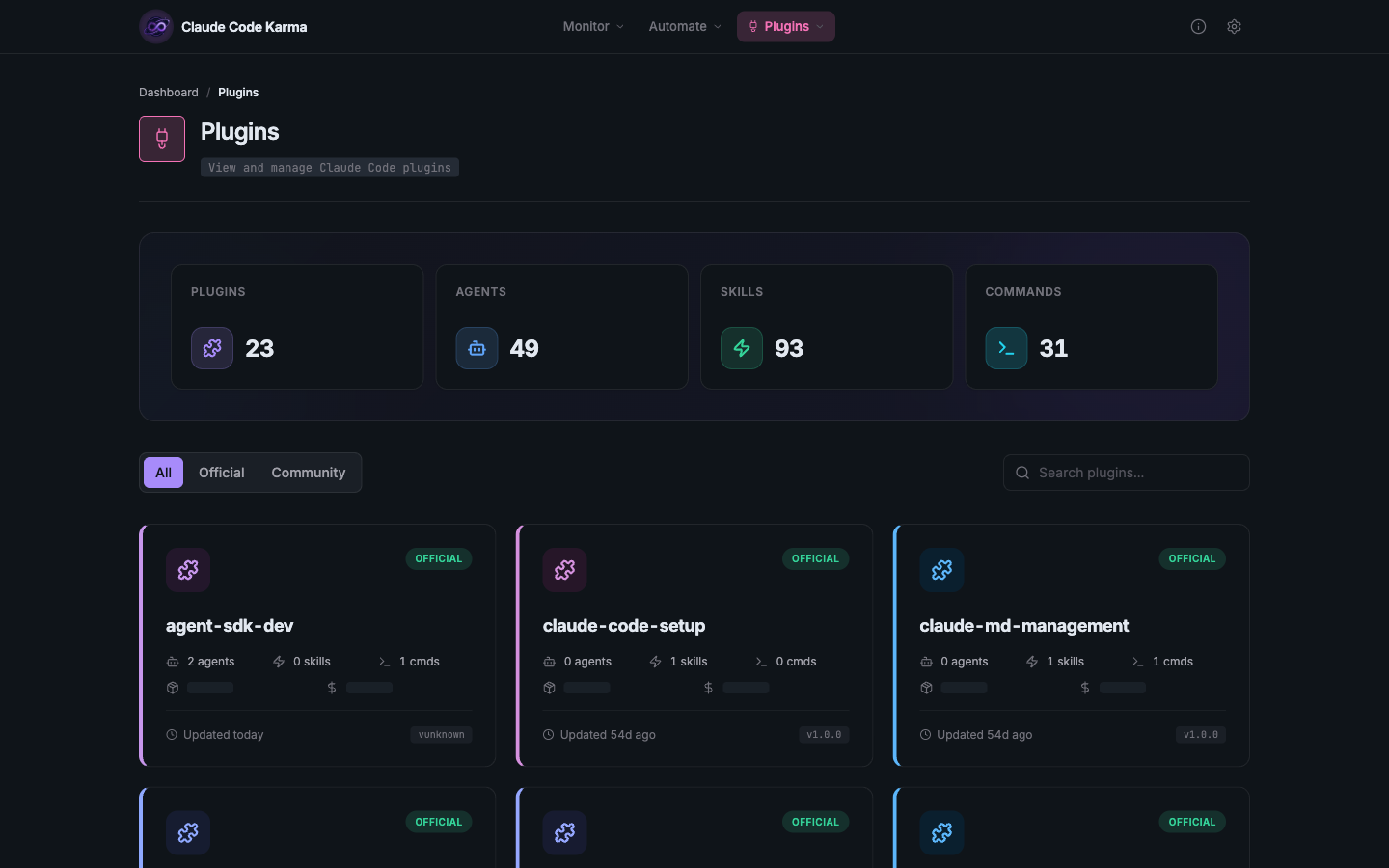Expand the Monitor menu

pyautogui.click(x=593, y=27)
